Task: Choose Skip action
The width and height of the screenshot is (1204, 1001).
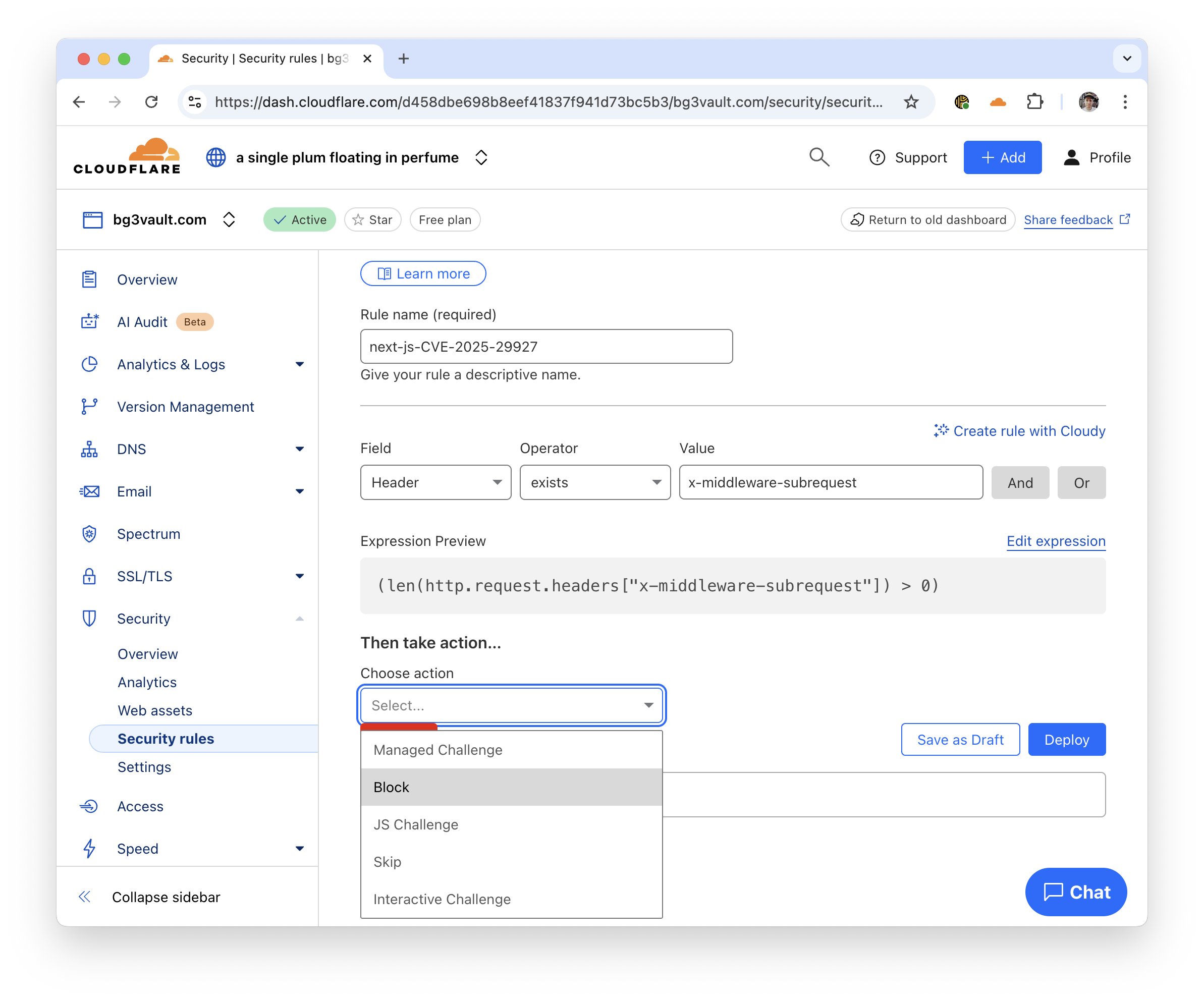Action: [x=511, y=862]
